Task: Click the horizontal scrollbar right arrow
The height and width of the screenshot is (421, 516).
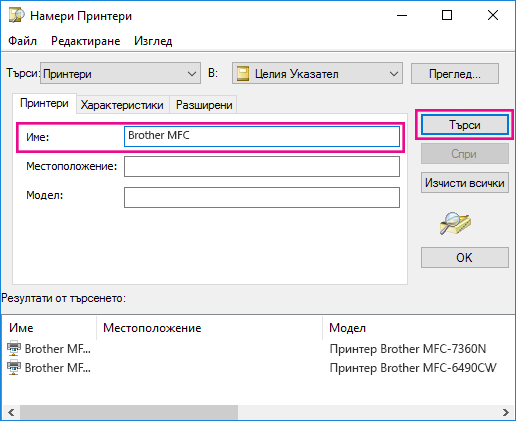Action: [506, 413]
